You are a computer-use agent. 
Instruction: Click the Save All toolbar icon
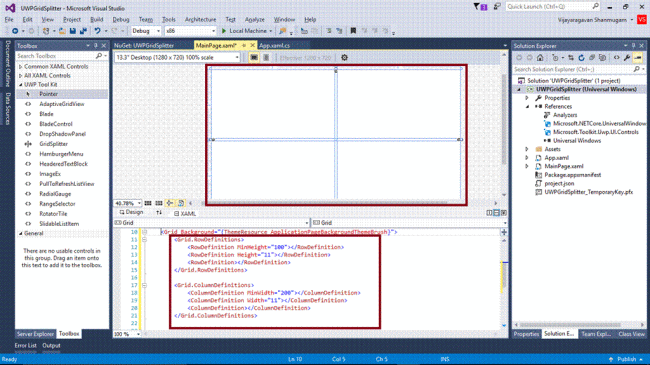point(83,31)
